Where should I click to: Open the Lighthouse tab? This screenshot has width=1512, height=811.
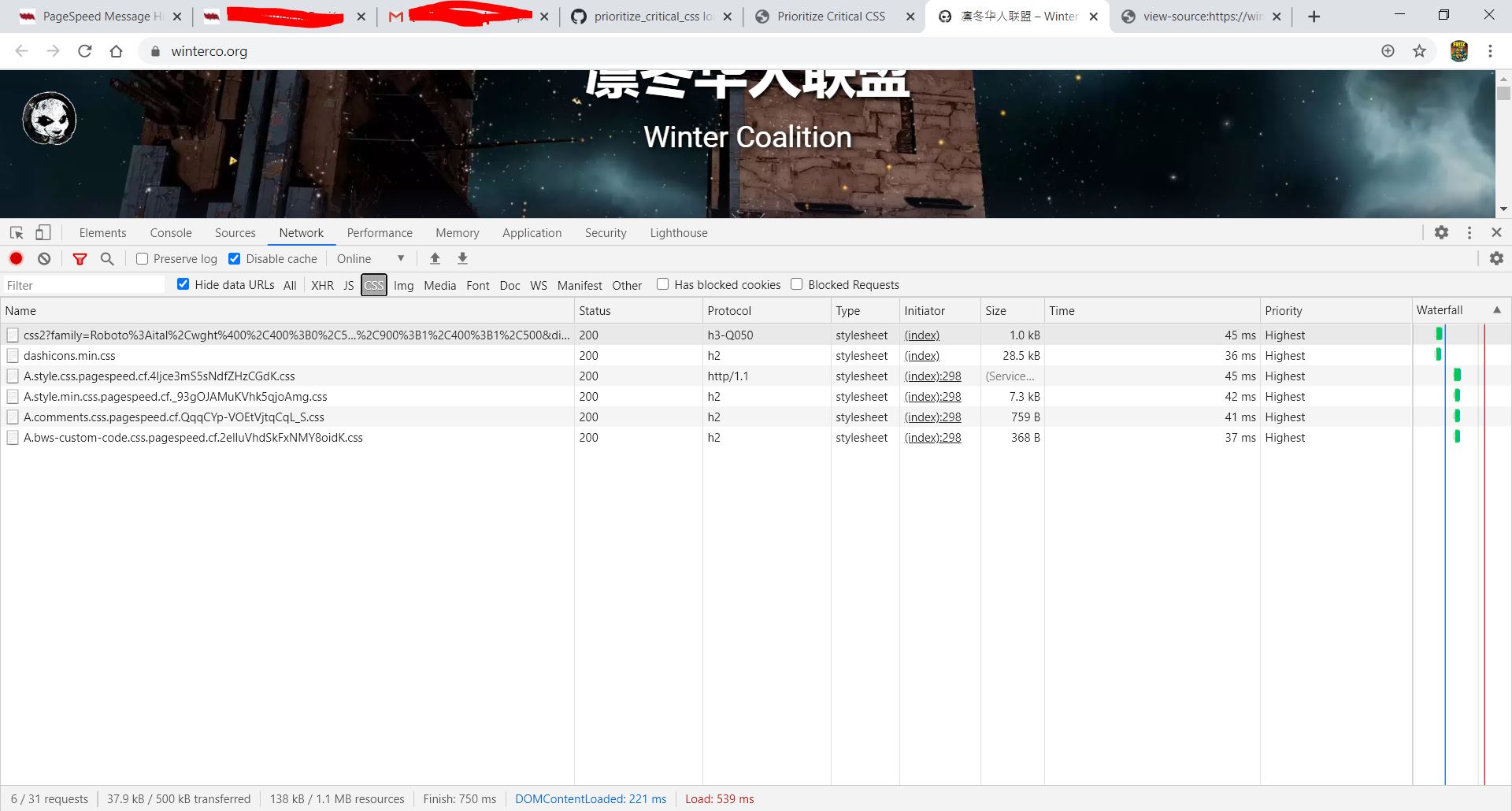coord(678,233)
